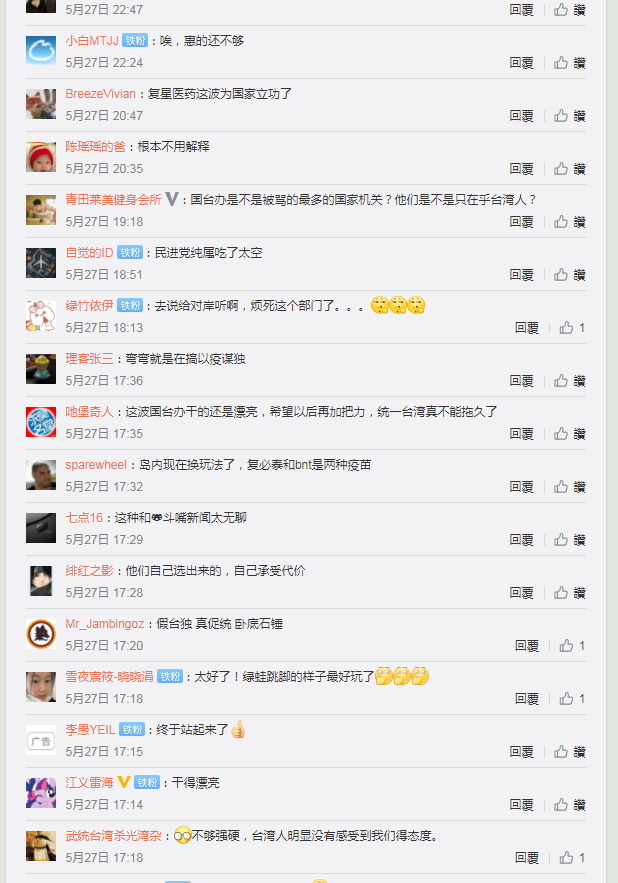Click the V verified badge next to 江义雷海

coord(124,782)
